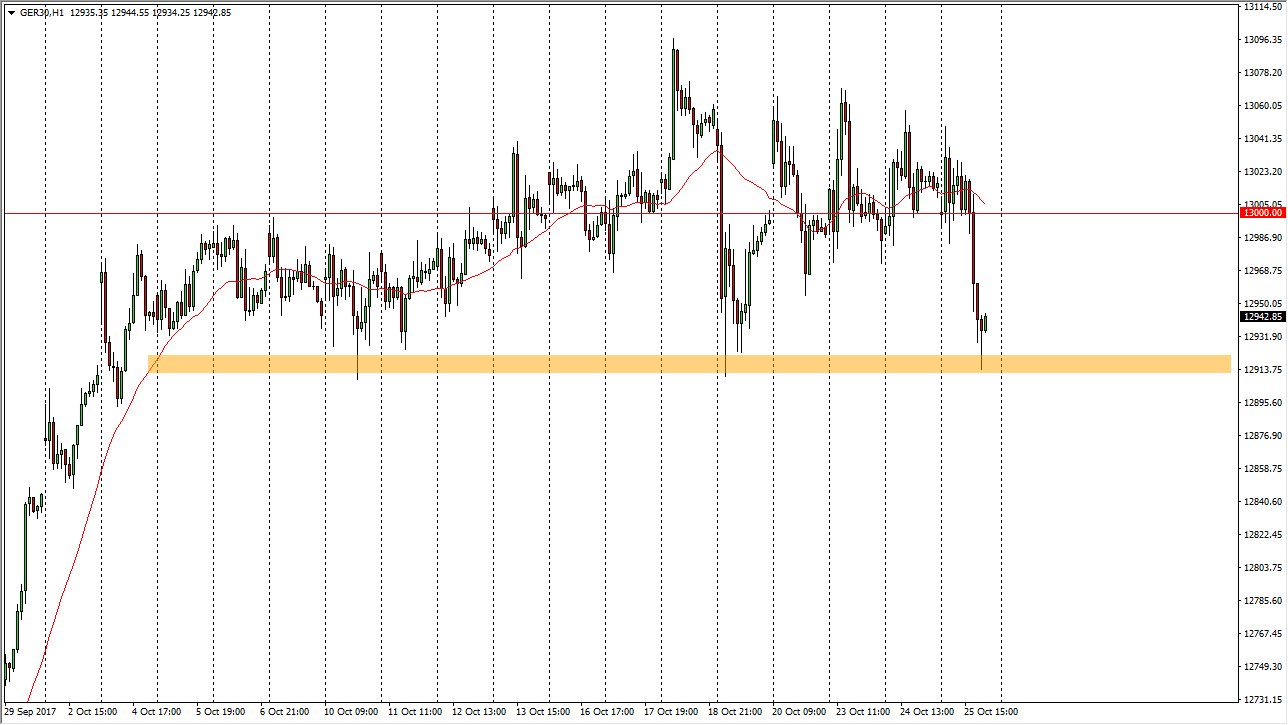Click the black 12942.85 current price tag
Viewport: 1288px width, 725px height.
click(x=1262, y=317)
